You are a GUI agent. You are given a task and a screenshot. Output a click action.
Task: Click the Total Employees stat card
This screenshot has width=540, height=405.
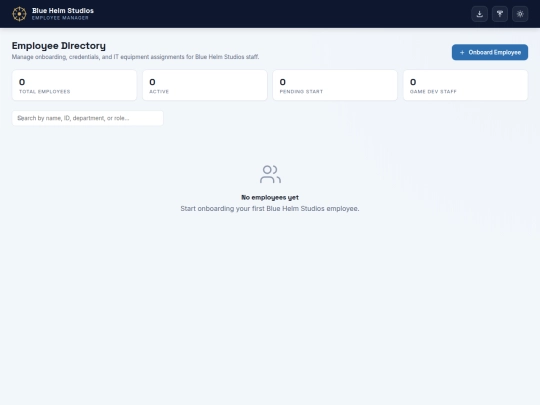pos(74,85)
